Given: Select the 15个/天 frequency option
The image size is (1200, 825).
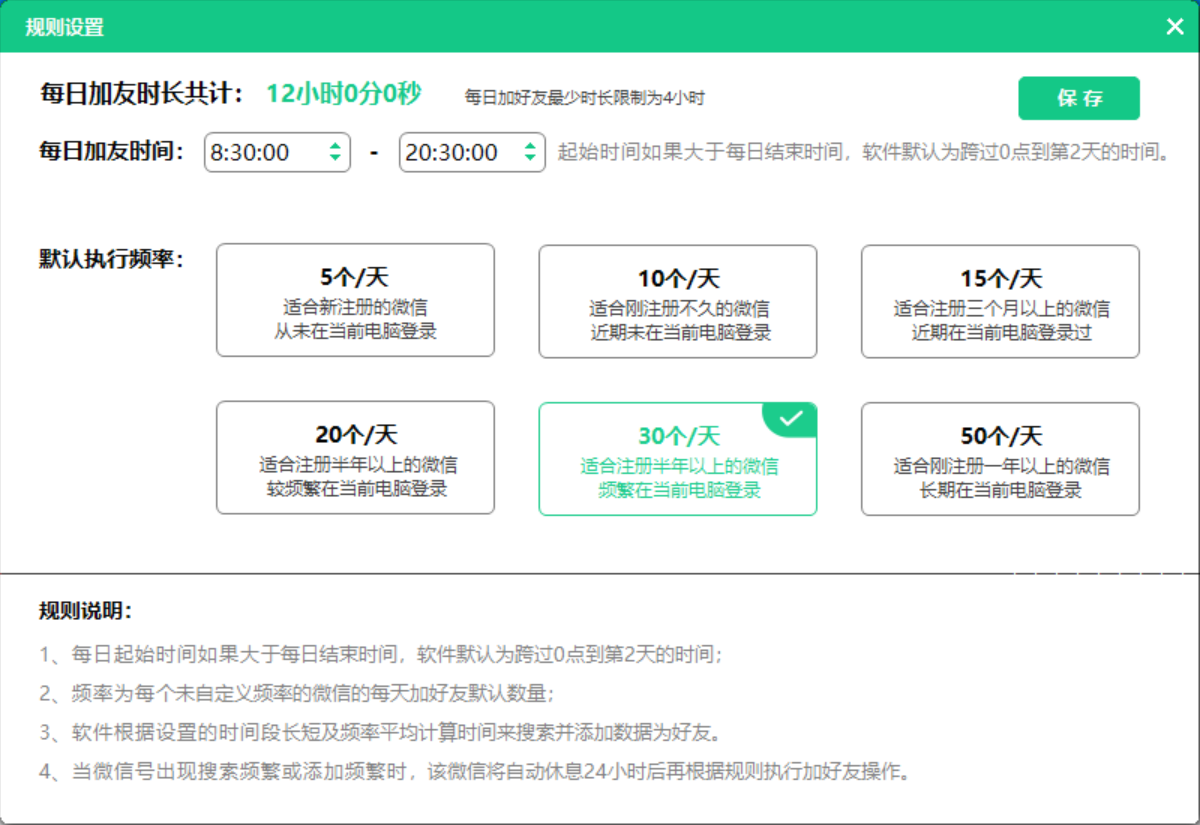Looking at the screenshot, I should [999, 299].
